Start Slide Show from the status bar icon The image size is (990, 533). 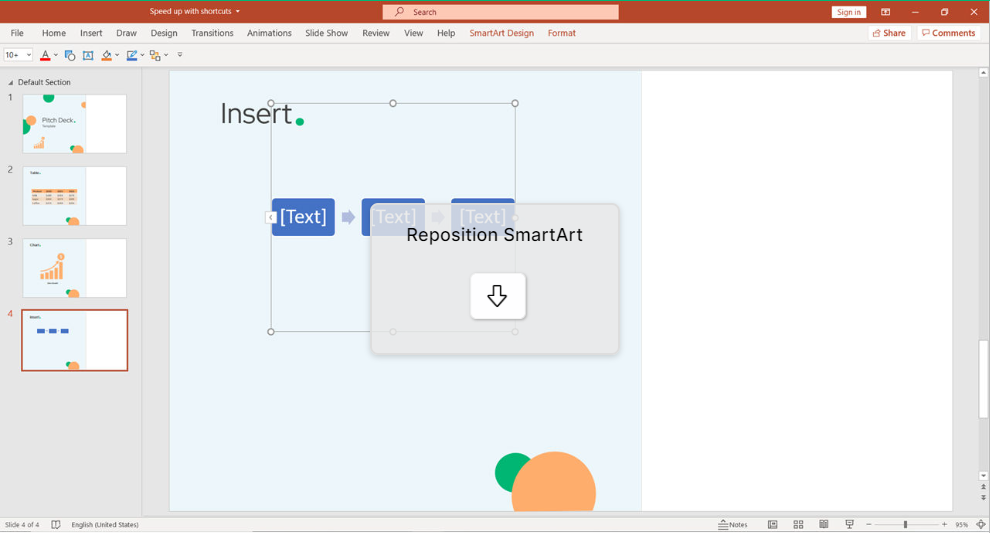849,525
